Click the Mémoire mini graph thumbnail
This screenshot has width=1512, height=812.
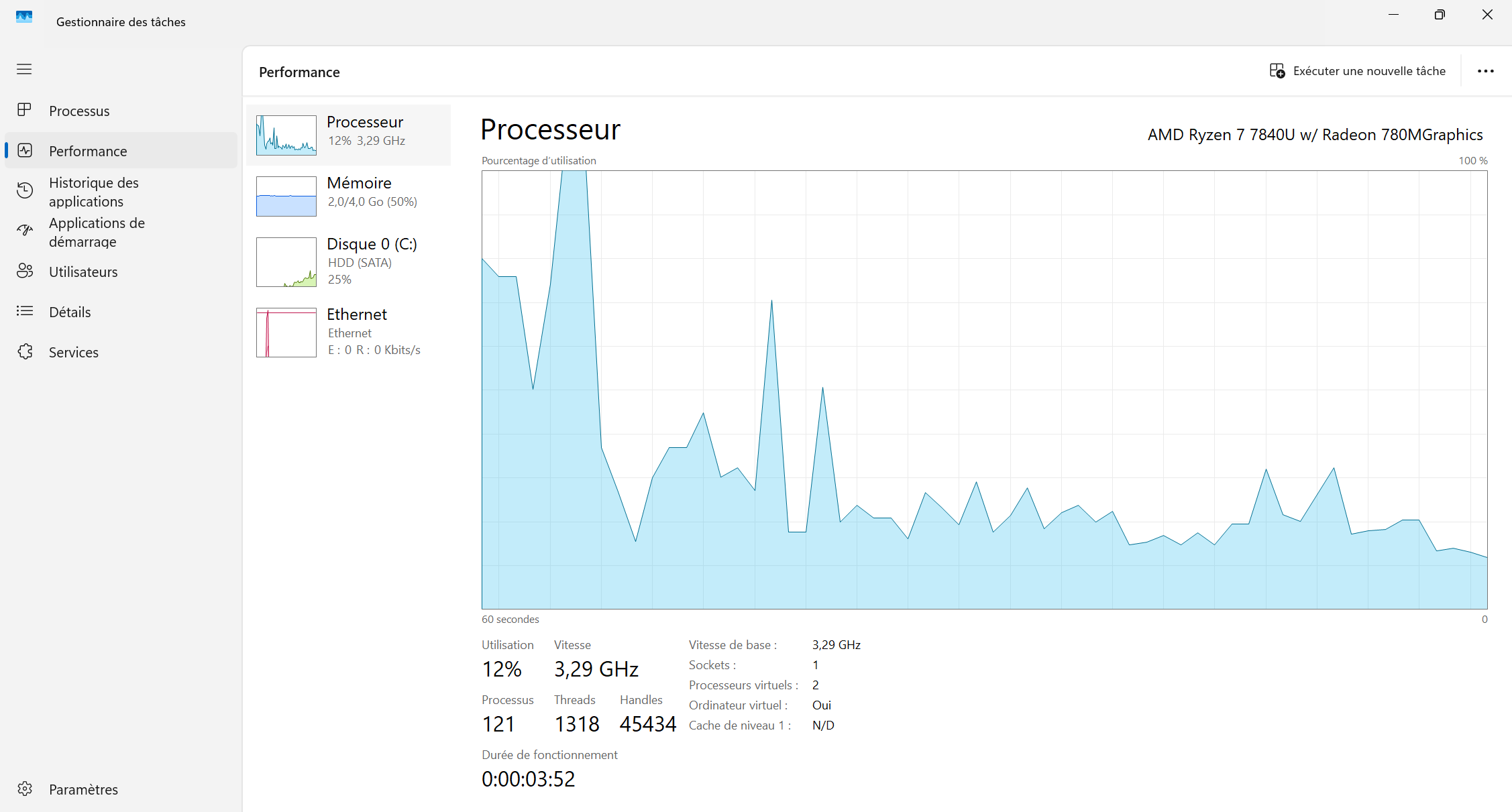(286, 196)
